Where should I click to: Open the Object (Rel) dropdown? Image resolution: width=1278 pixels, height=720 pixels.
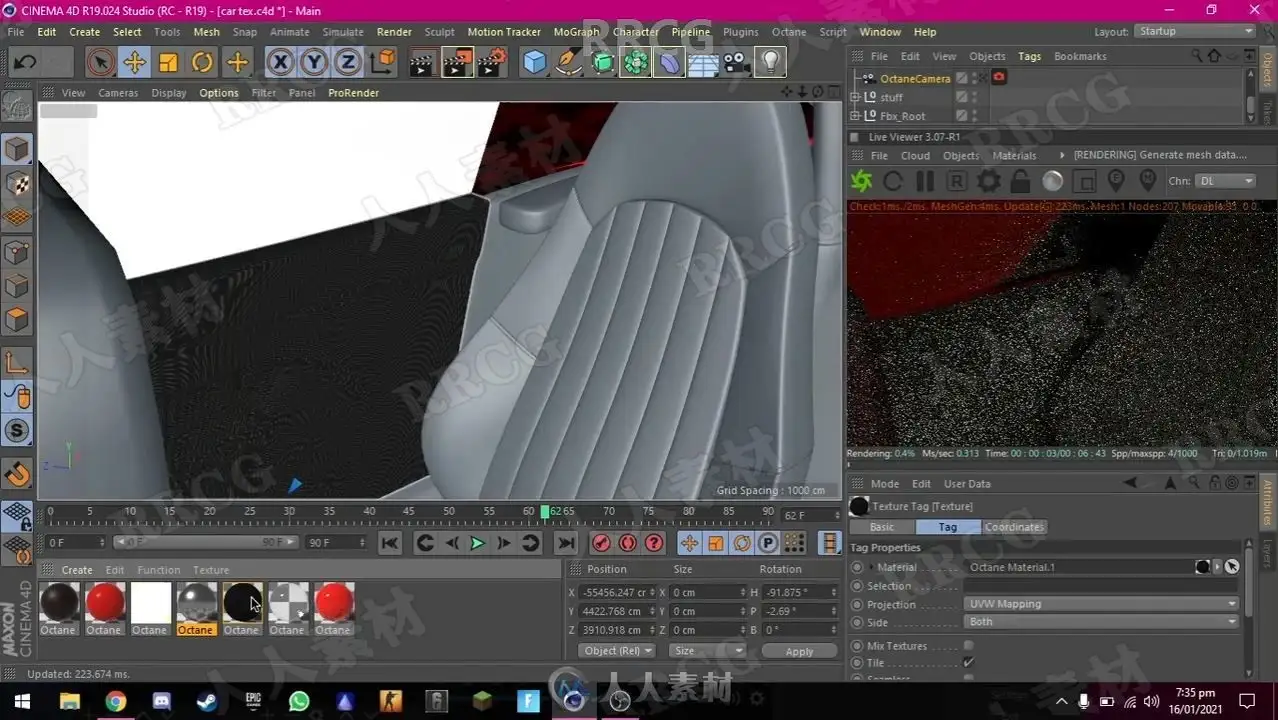click(x=616, y=651)
